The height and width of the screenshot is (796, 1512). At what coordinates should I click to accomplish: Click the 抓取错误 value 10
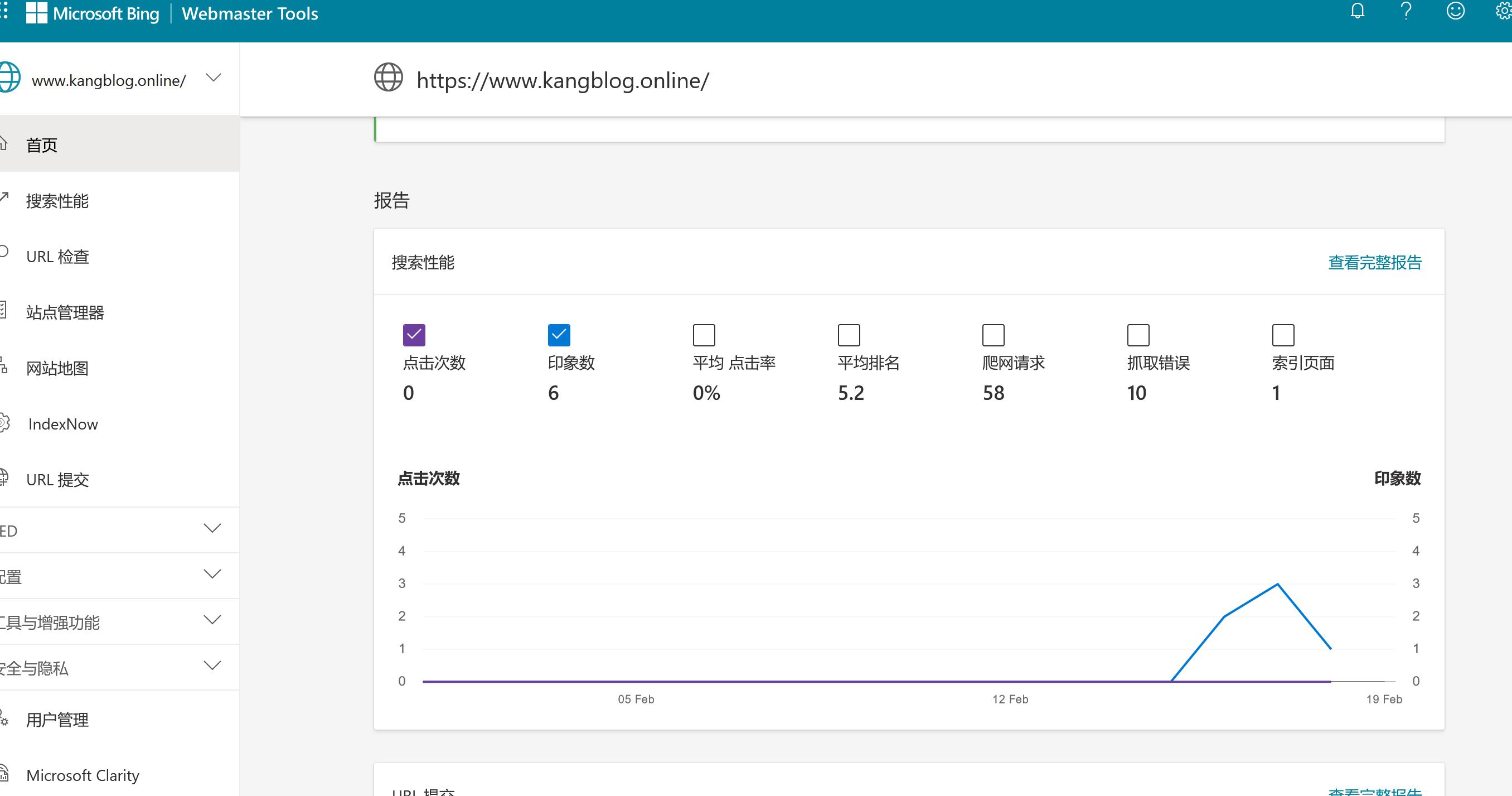tap(1136, 392)
